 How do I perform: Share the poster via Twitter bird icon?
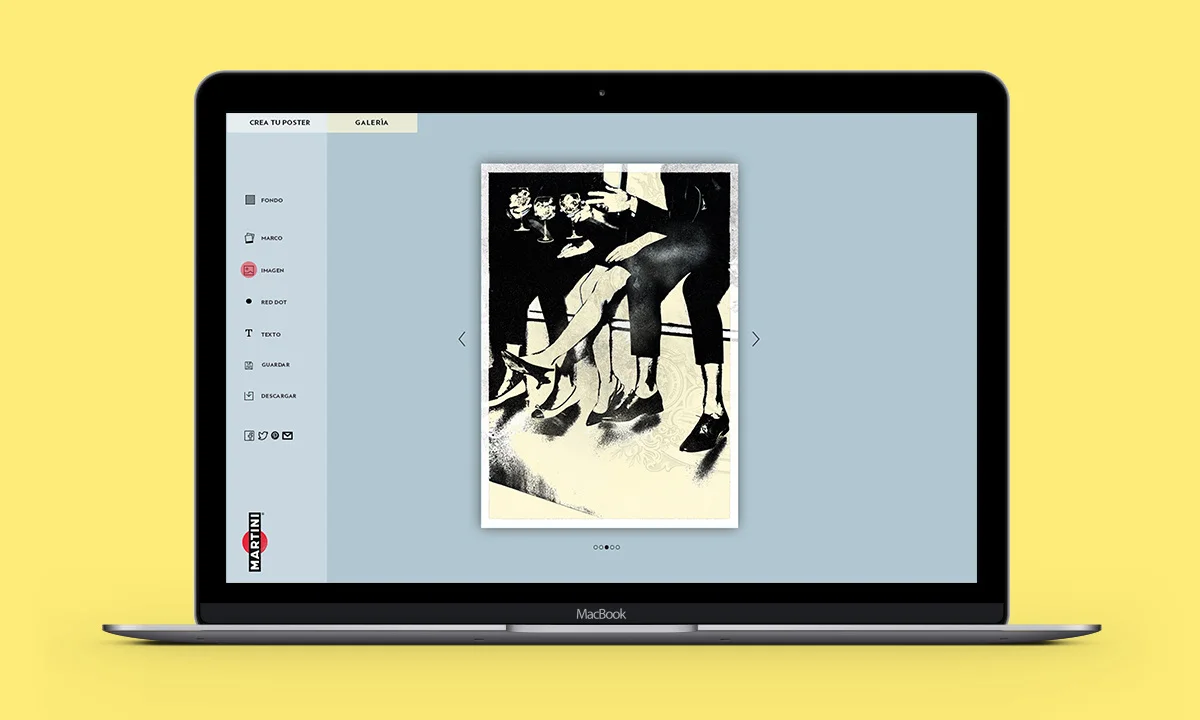tap(263, 436)
